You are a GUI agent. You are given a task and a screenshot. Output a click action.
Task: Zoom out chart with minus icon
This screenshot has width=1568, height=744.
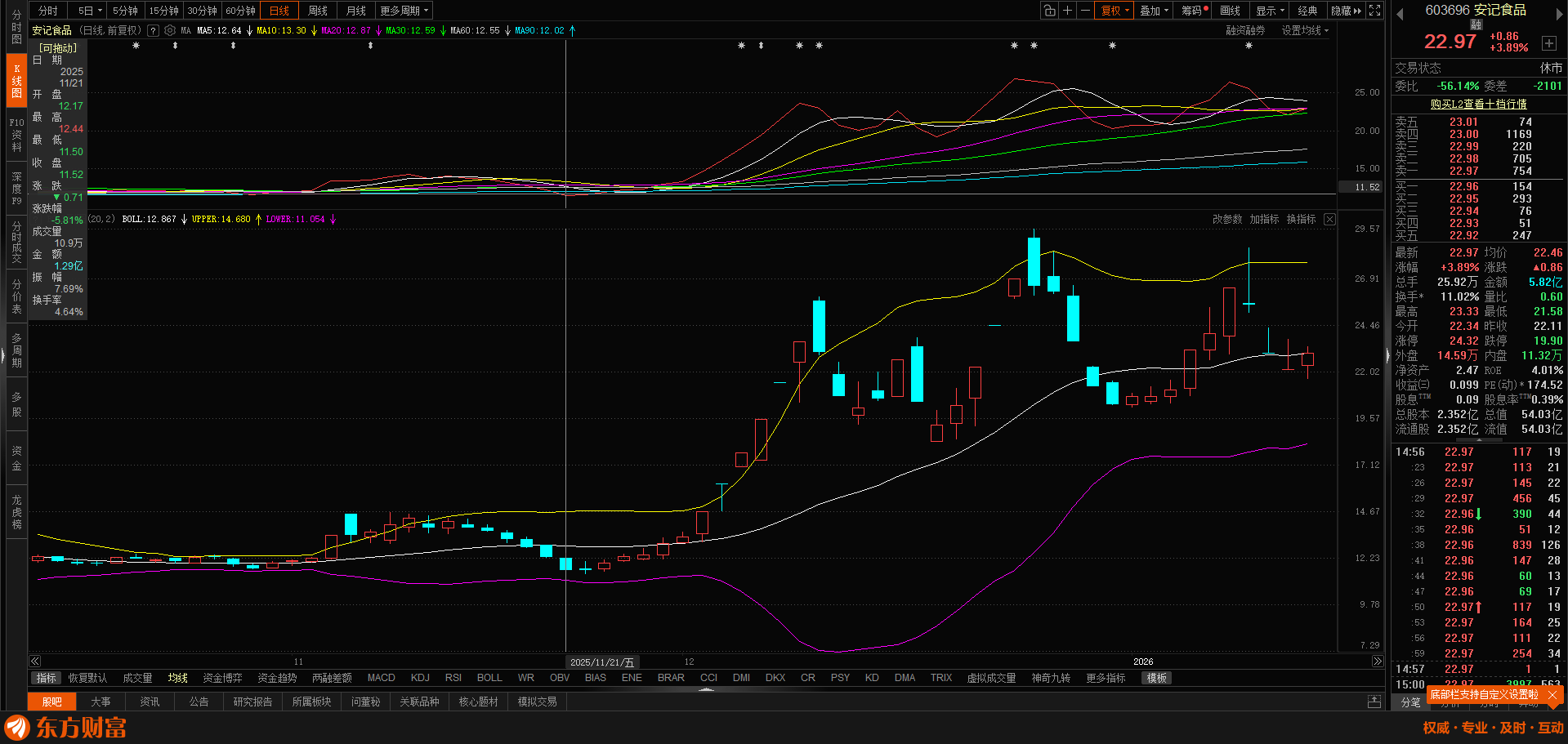pyautogui.click(x=1085, y=11)
